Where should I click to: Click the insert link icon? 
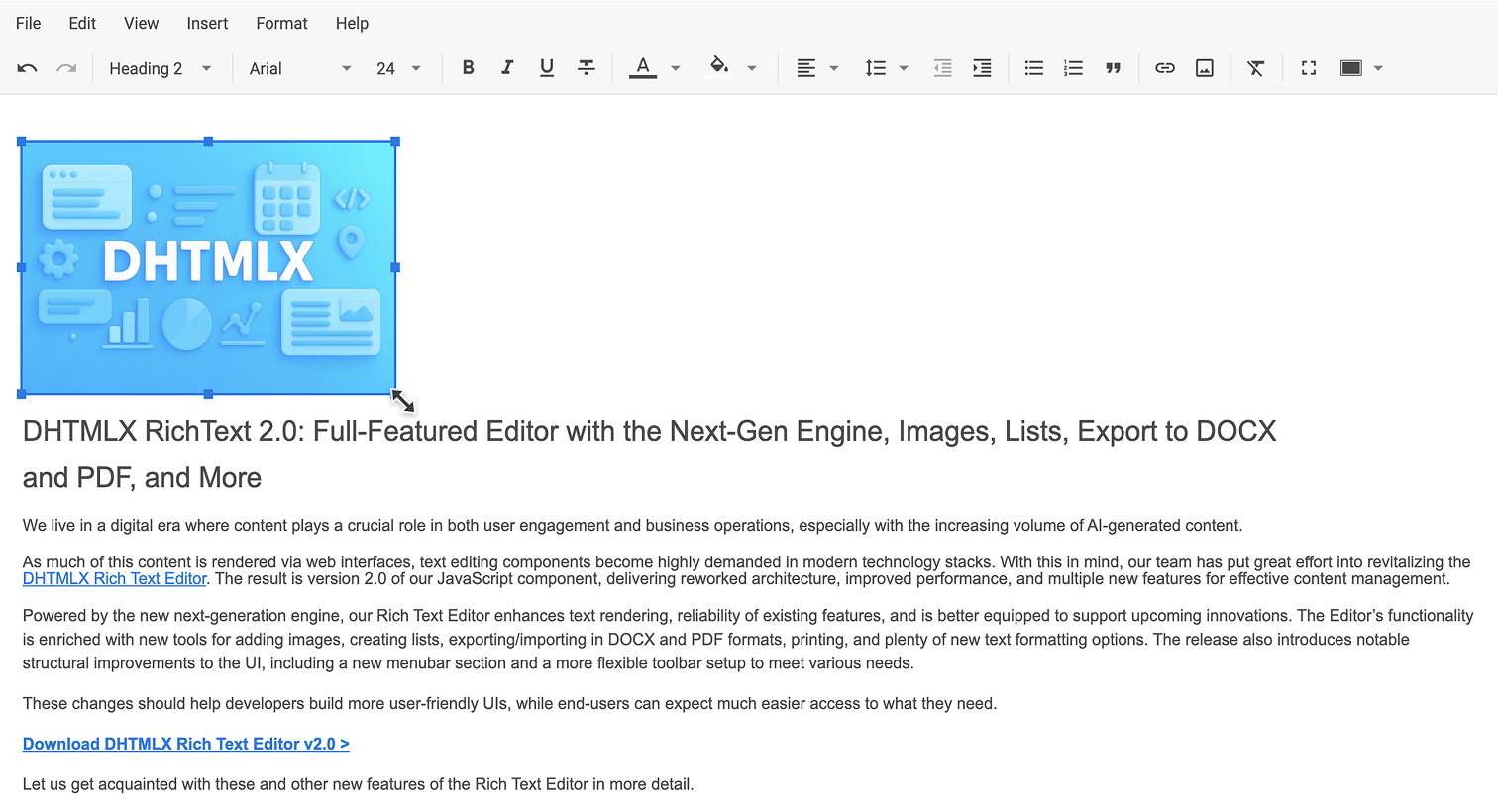pos(1165,67)
